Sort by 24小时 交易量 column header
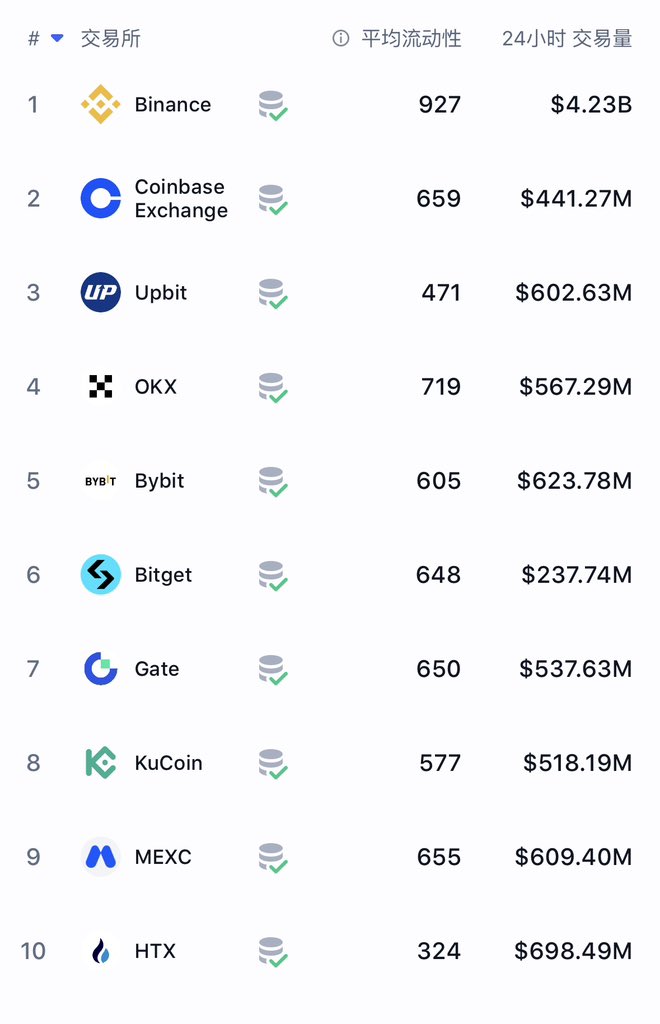The width and height of the screenshot is (660, 1024). [567, 39]
